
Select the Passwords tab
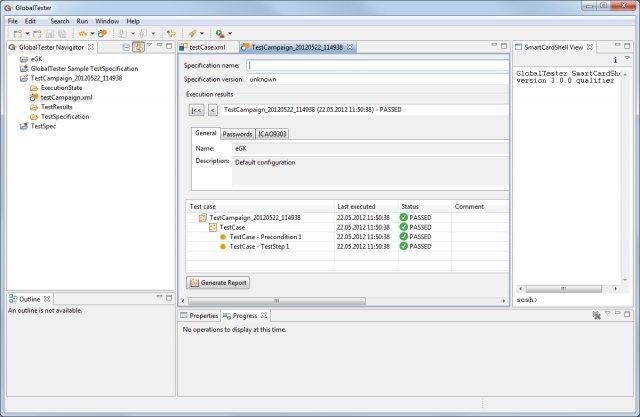(237, 133)
